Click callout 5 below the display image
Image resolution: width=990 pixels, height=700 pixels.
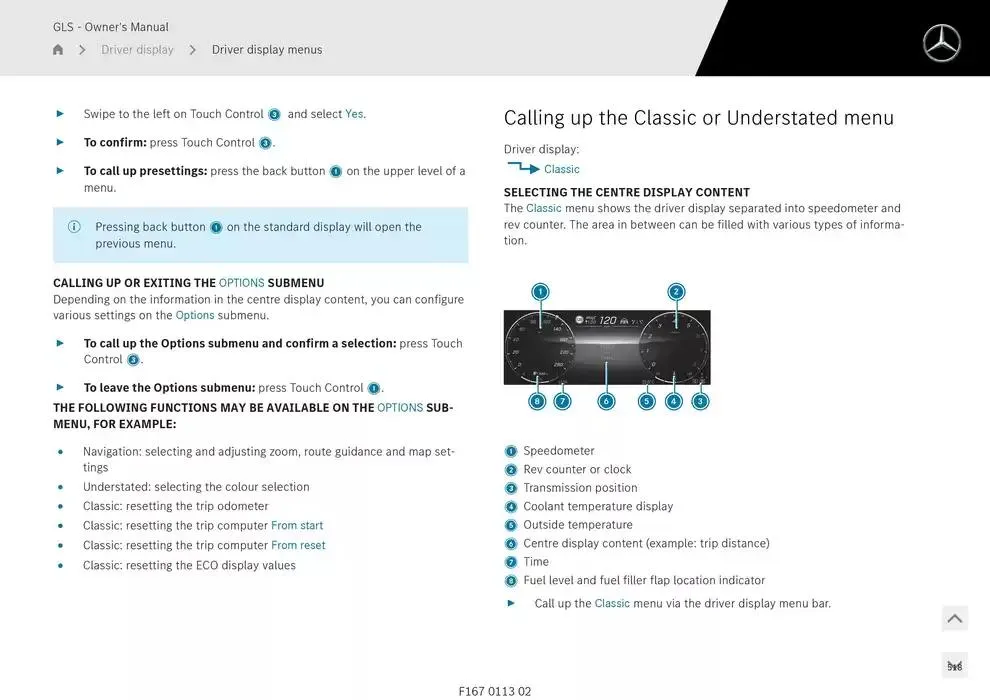(x=647, y=401)
